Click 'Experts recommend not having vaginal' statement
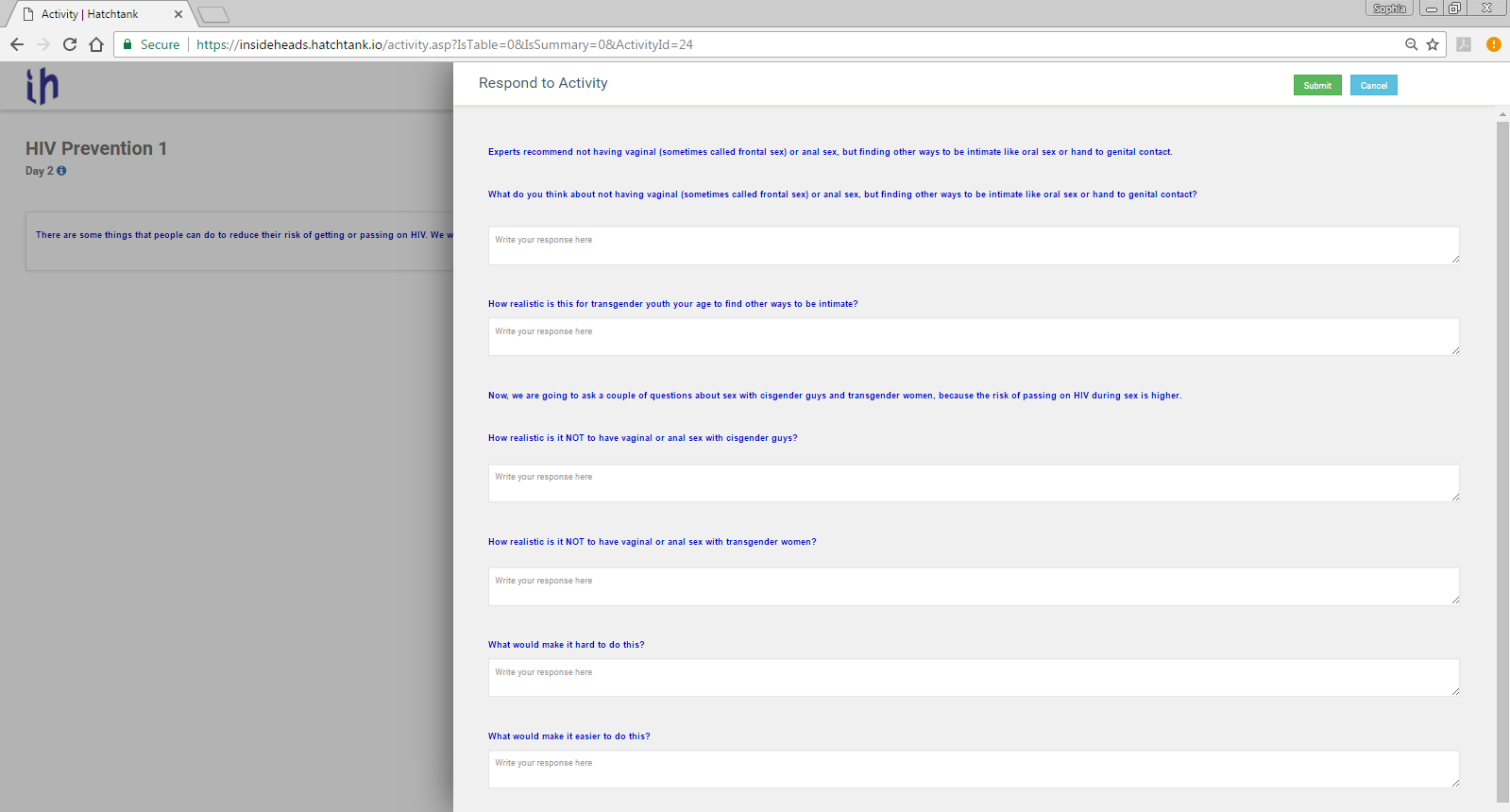The image size is (1510, 812). click(830, 152)
